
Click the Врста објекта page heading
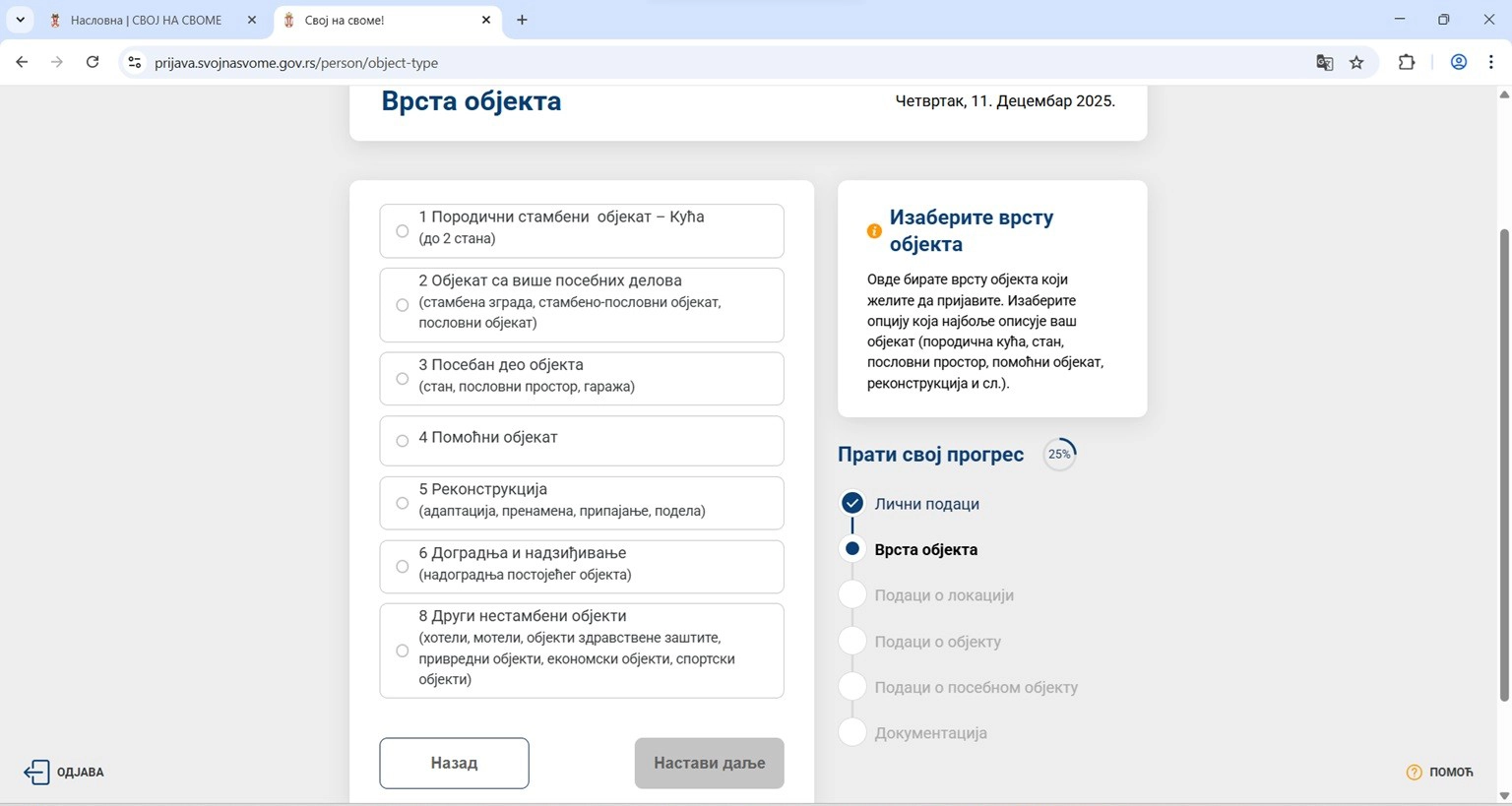[472, 101]
